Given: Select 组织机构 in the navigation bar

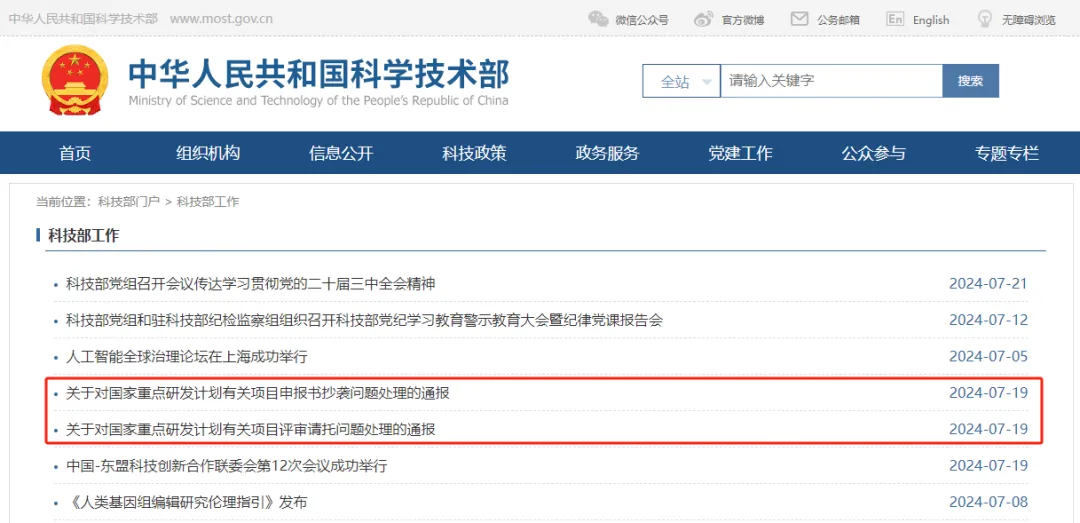Looking at the screenshot, I should 208,153.
